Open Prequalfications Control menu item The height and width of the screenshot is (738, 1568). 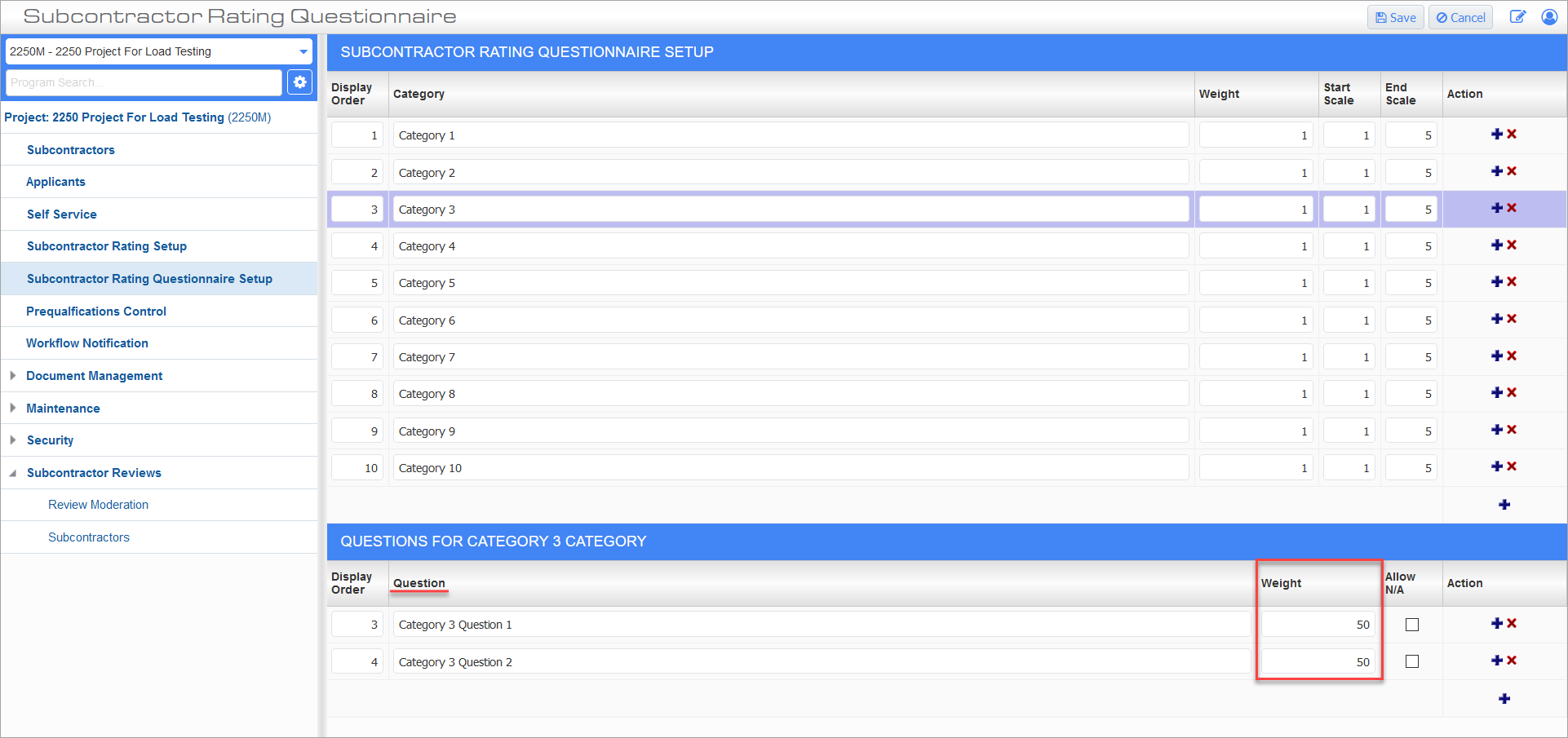pos(96,312)
